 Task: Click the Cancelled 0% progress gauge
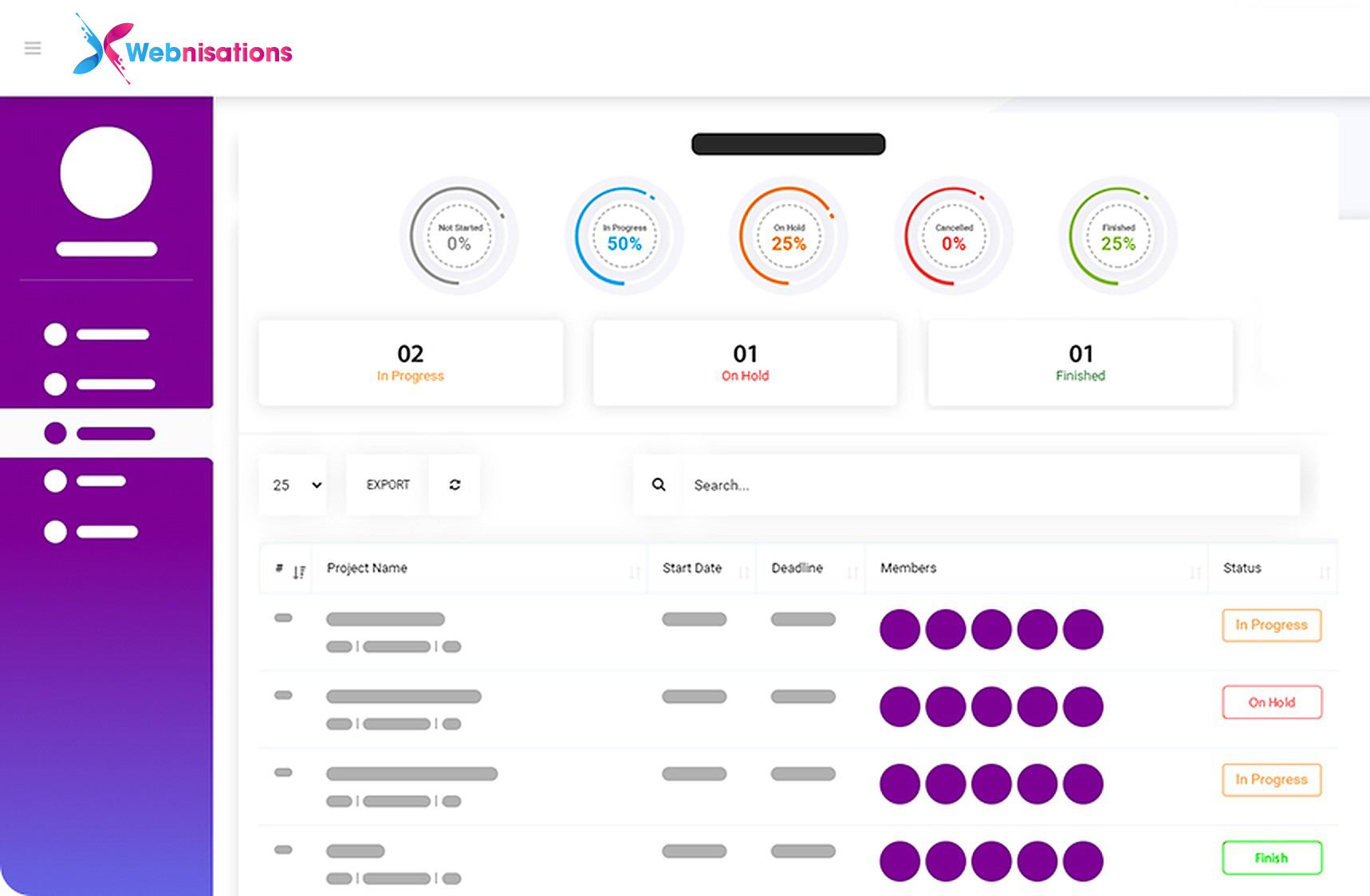coord(953,237)
